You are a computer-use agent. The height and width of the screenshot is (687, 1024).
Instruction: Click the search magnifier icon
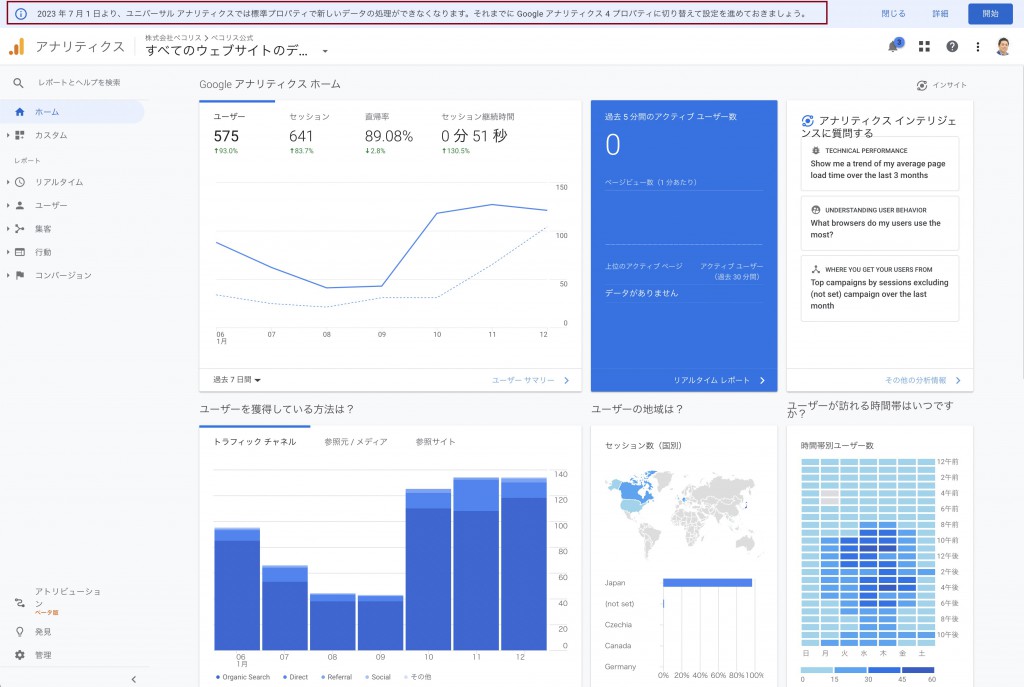[x=18, y=83]
